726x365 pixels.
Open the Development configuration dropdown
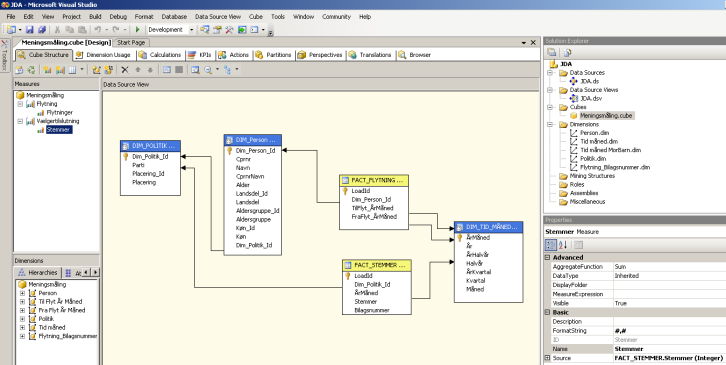[191, 30]
